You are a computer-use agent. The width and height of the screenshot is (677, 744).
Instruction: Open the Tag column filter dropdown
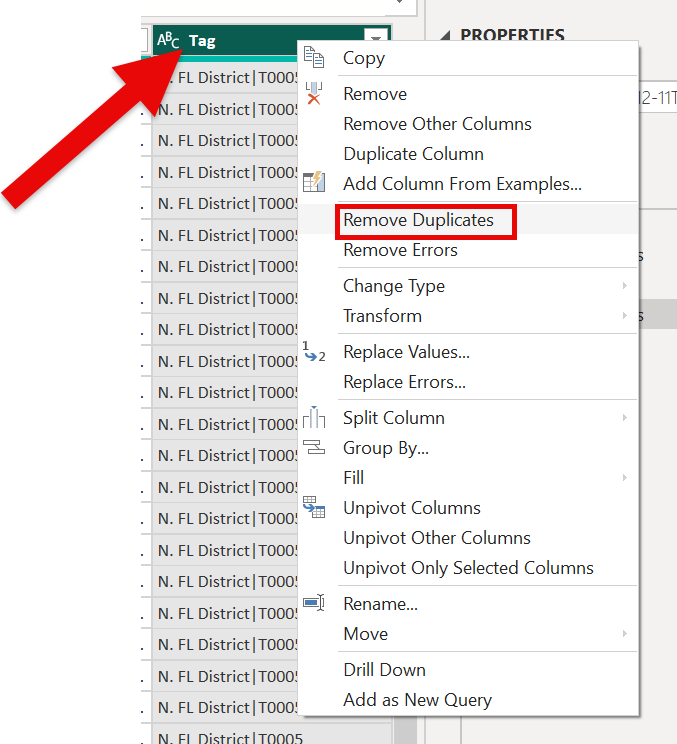[x=377, y=41]
